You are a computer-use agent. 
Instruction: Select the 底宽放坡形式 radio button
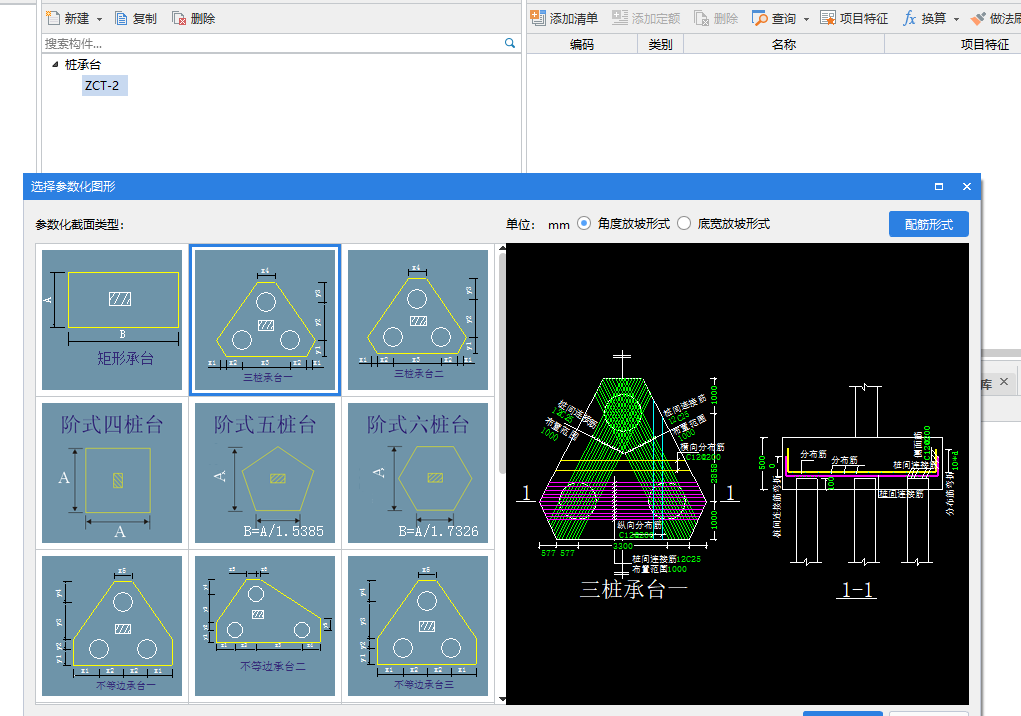pos(684,223)
